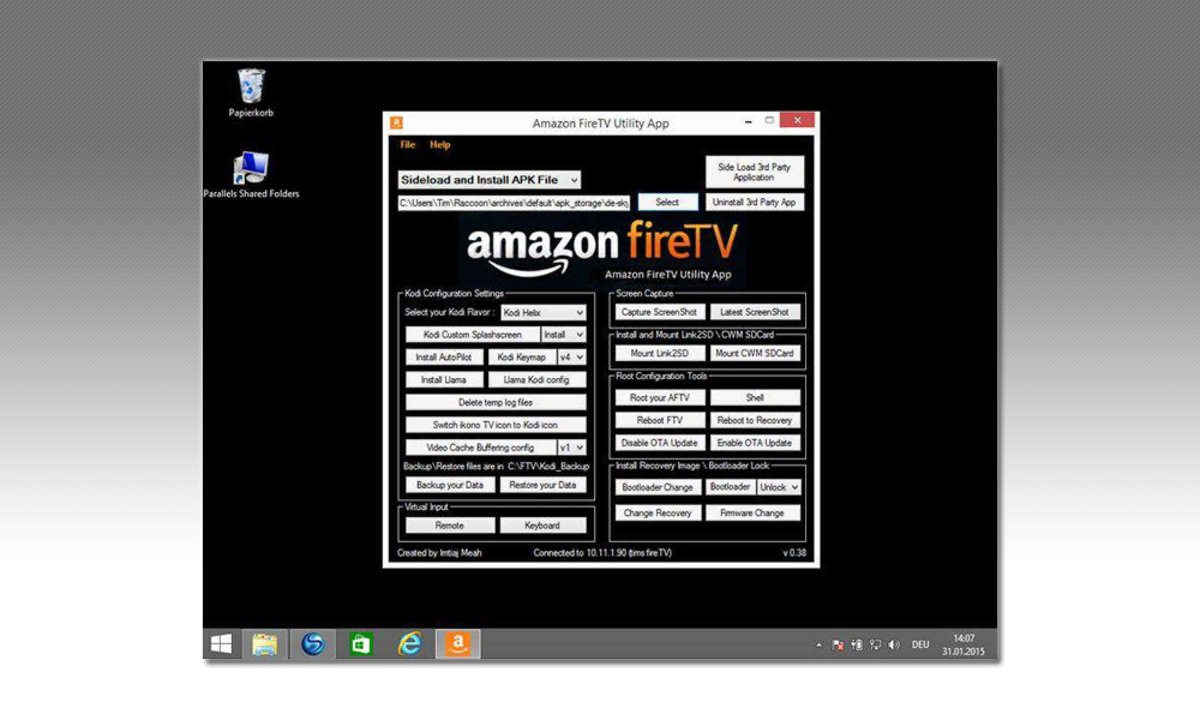Click the Windows Start button

pyautogui.click(x=222, y=644)
